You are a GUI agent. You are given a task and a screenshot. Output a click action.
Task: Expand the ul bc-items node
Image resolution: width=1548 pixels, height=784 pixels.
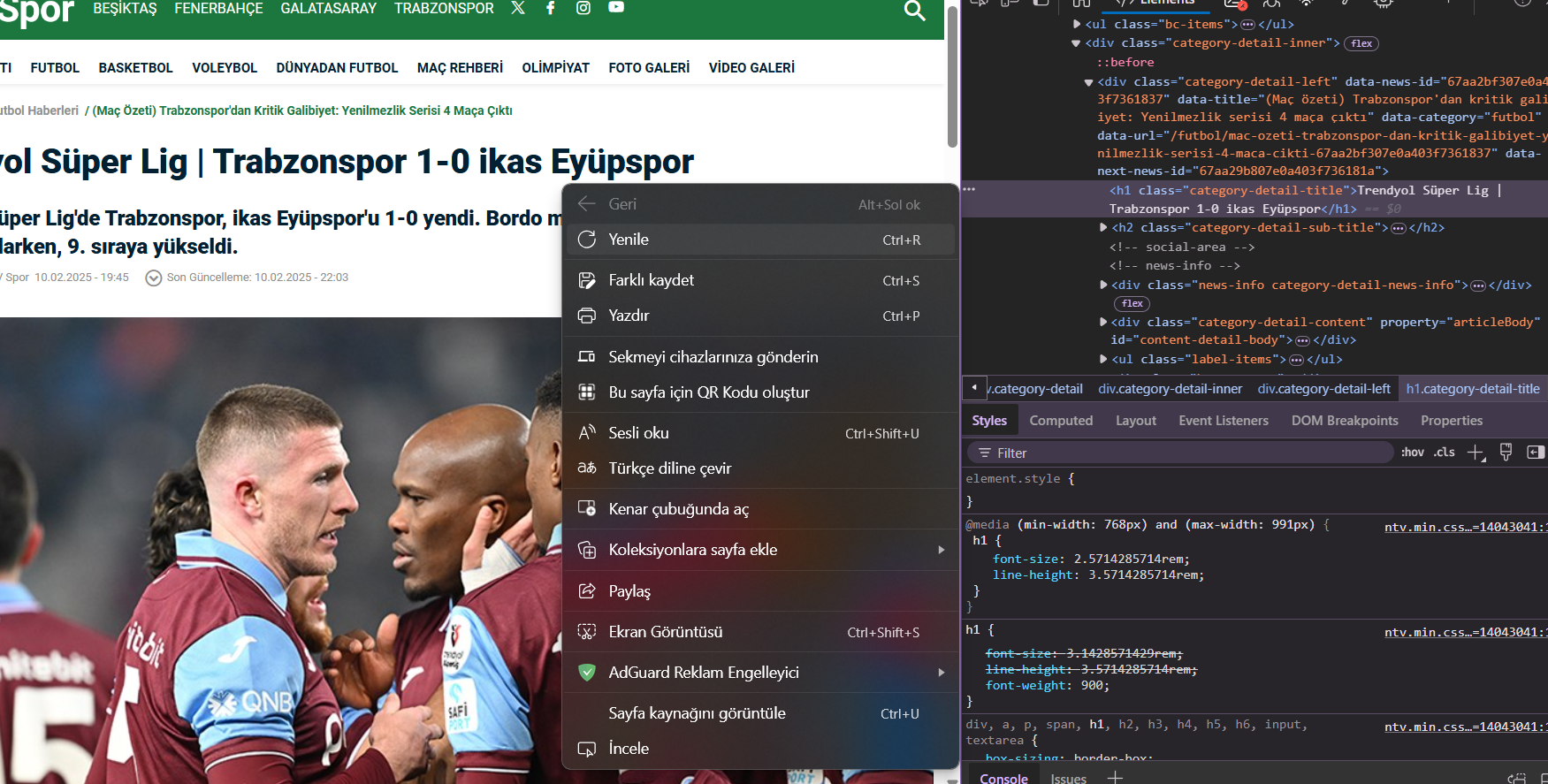1077,24
